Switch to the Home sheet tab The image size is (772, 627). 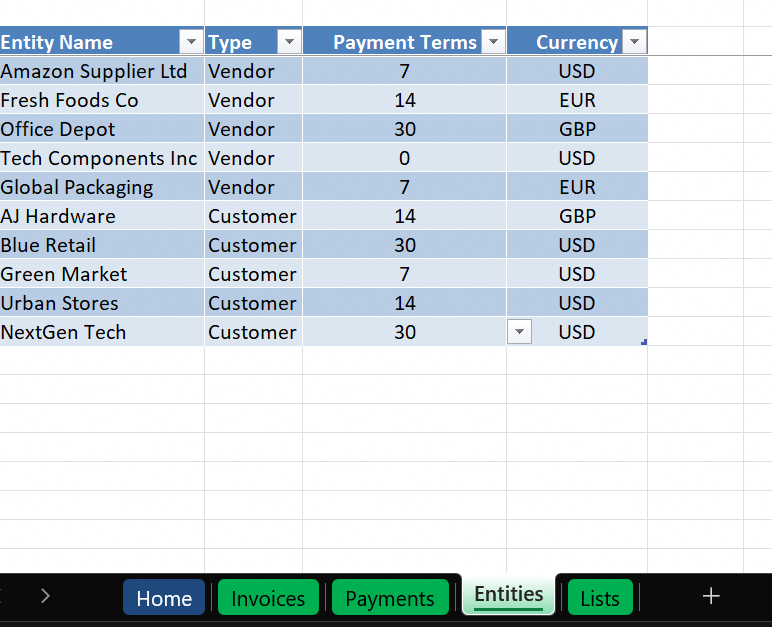coord(164,598)
